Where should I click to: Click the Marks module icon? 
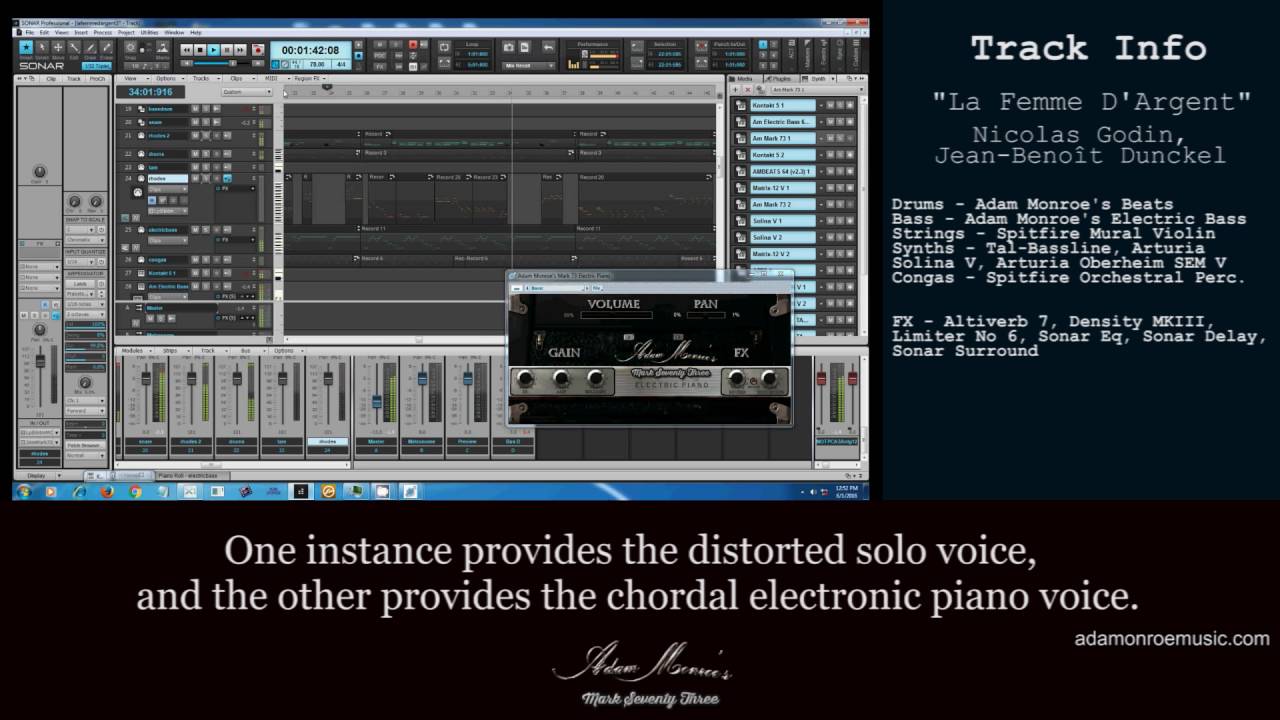click(162, 46)
